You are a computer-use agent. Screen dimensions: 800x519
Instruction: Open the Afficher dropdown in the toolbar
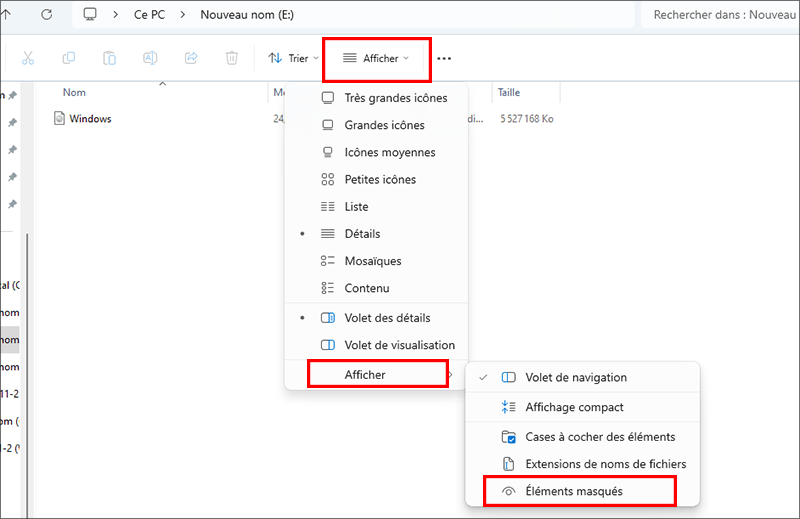click(x=377, y=59)
